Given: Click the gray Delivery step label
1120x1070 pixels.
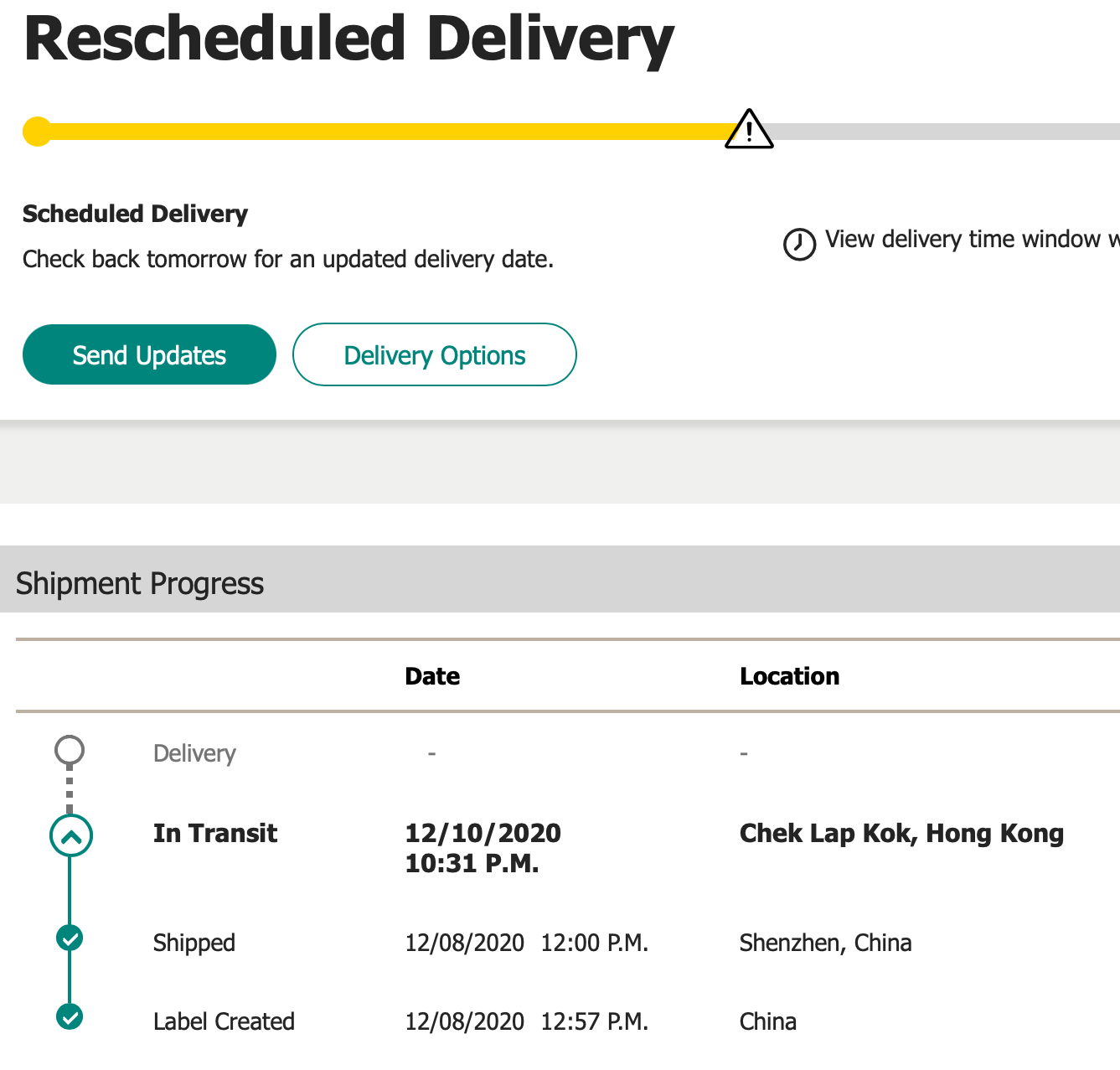Looking at the screenshot, I should click(x=194, y=753).
